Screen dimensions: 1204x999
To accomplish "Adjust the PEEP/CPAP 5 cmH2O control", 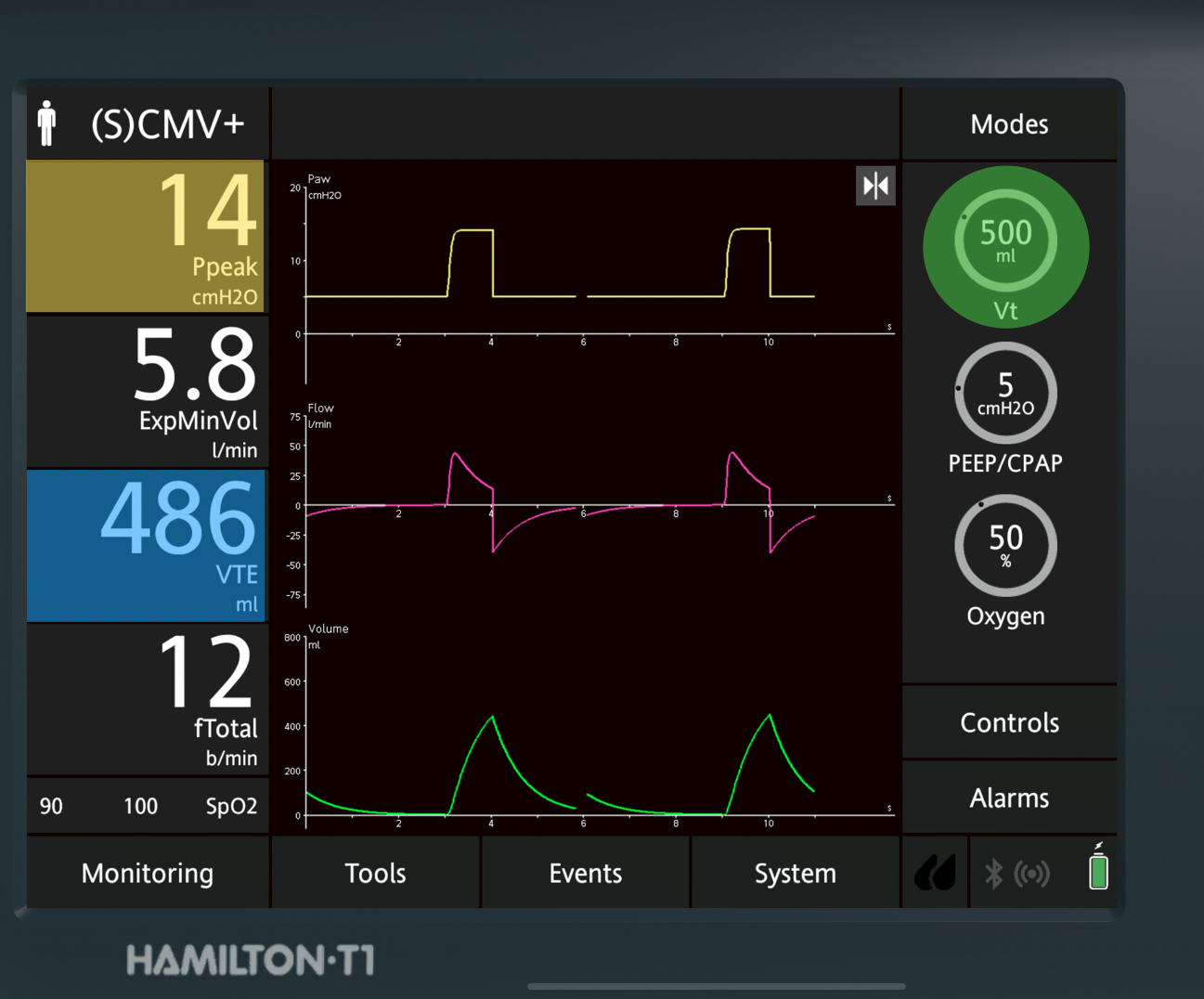I will coord(1005,393).
